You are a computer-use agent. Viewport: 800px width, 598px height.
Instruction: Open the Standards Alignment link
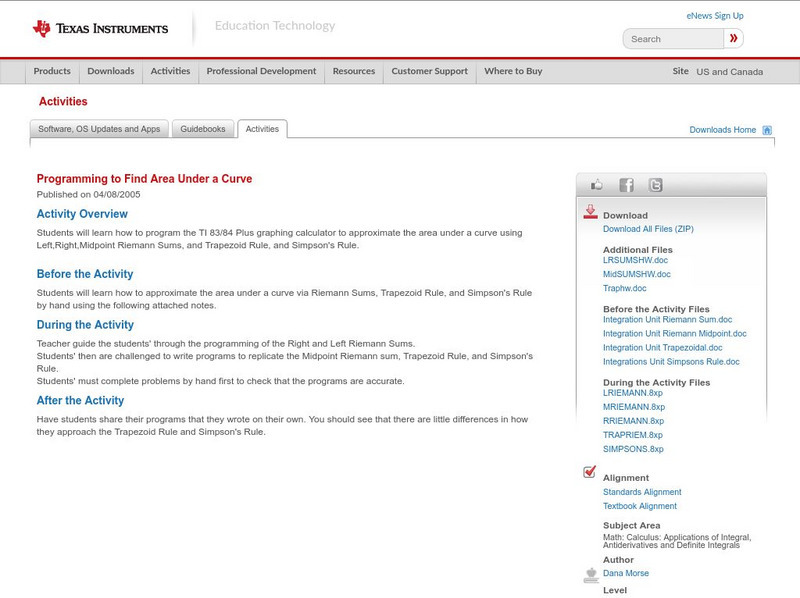coord(642,492)
